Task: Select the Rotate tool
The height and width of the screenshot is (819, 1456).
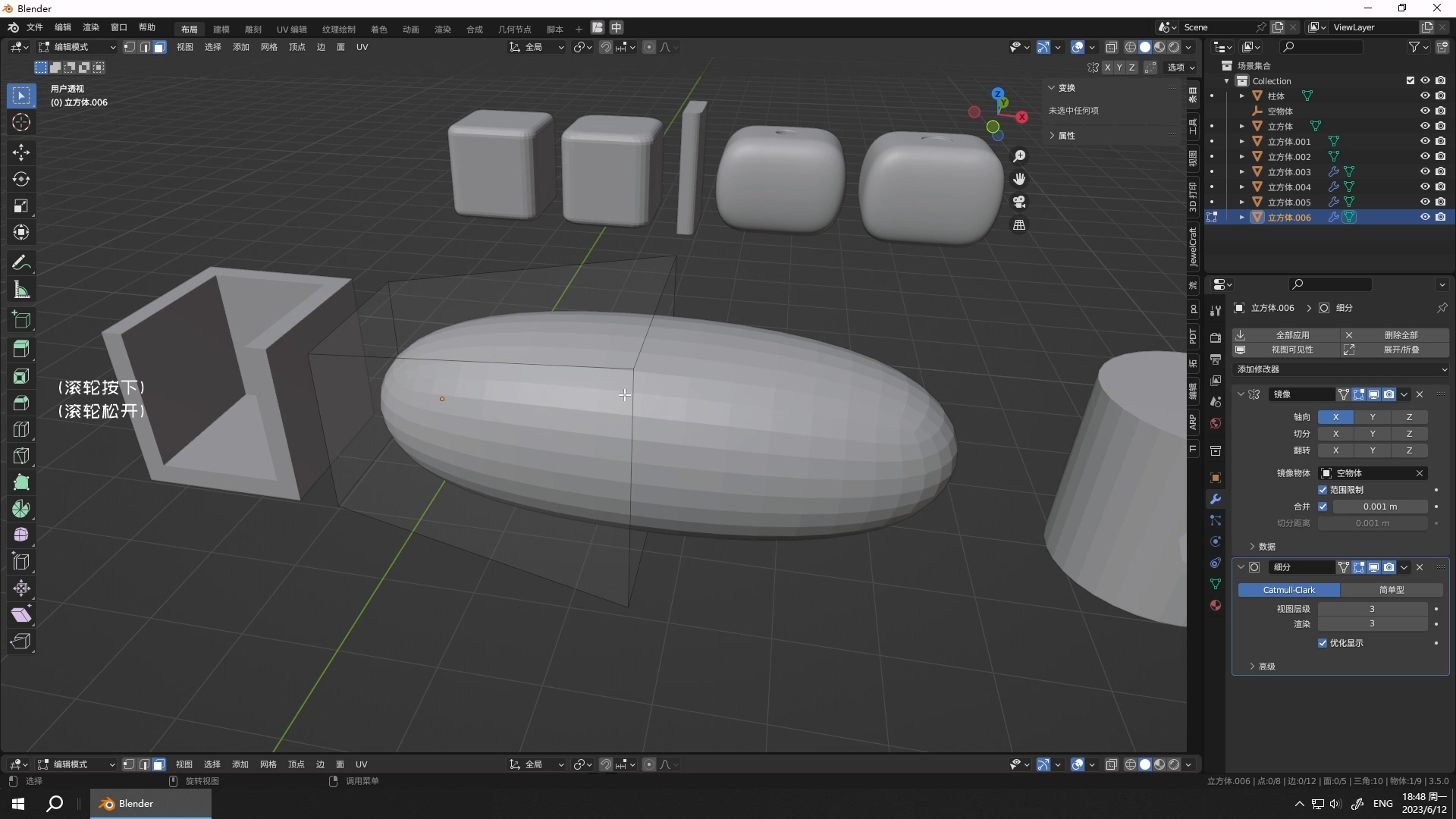Action: (x=21, y=179)
